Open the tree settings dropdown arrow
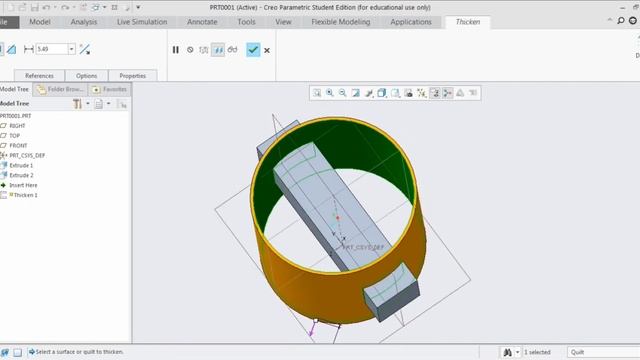Viewport: 640px width, 360px height. pos(87,104)
